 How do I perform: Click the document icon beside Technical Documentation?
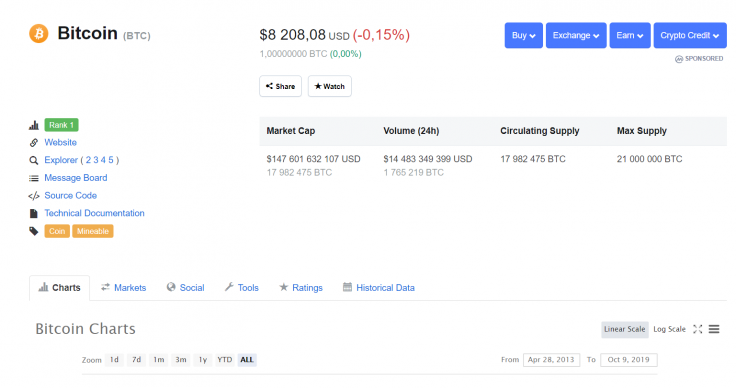34,213
